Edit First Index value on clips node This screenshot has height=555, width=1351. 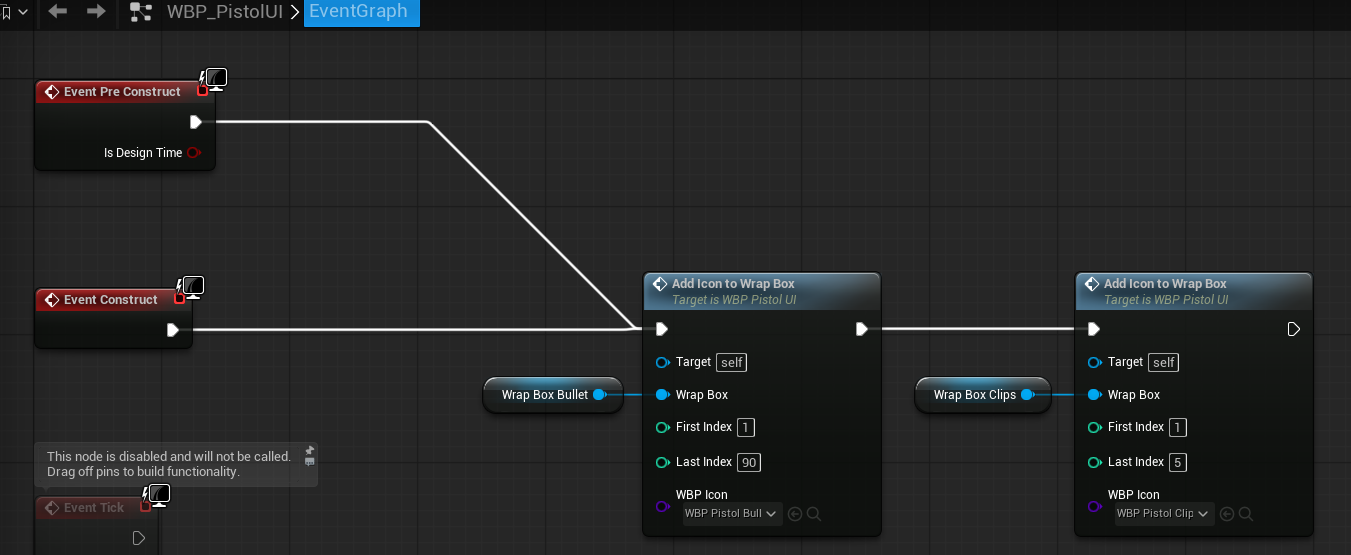(1178, 427)
